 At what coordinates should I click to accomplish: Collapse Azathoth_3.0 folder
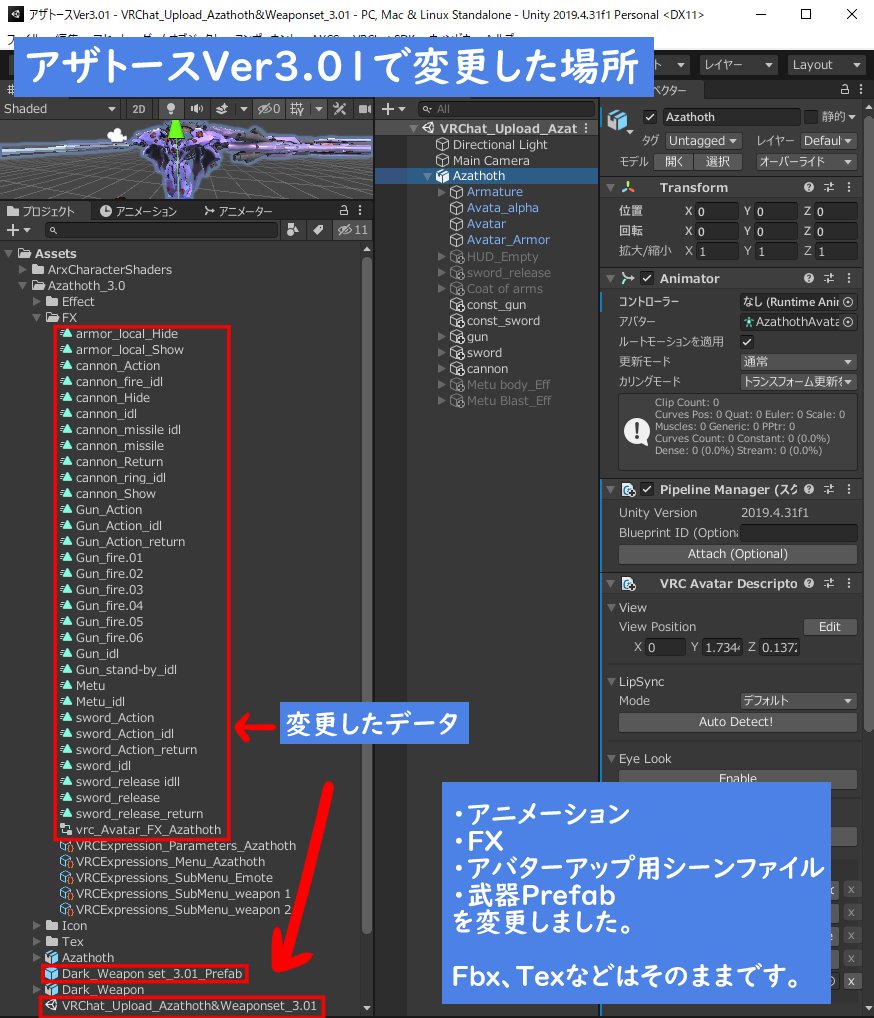click(23, 286)
